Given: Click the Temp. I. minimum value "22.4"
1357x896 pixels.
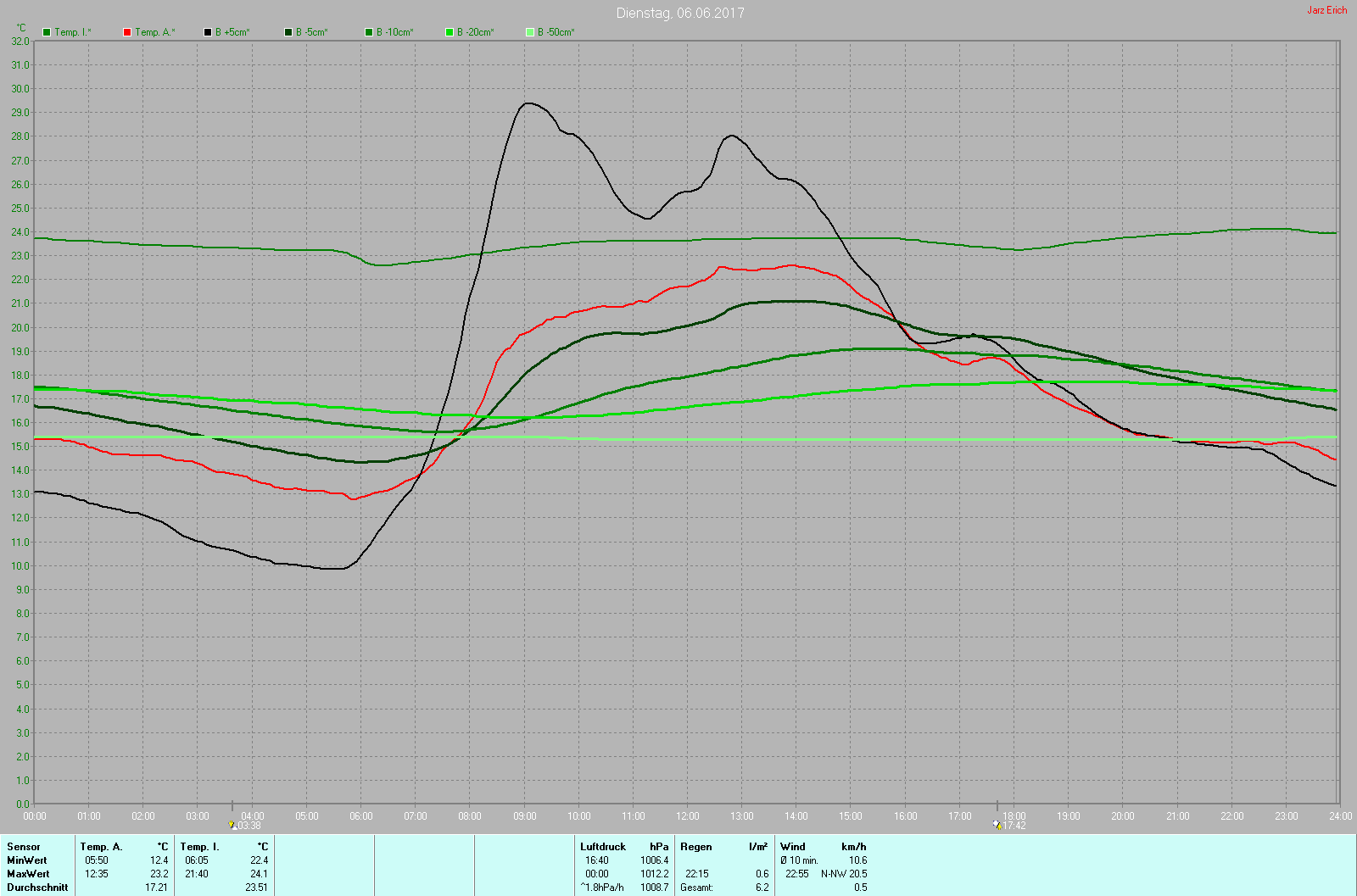Looking at the screenshot, I should (260, 860).
